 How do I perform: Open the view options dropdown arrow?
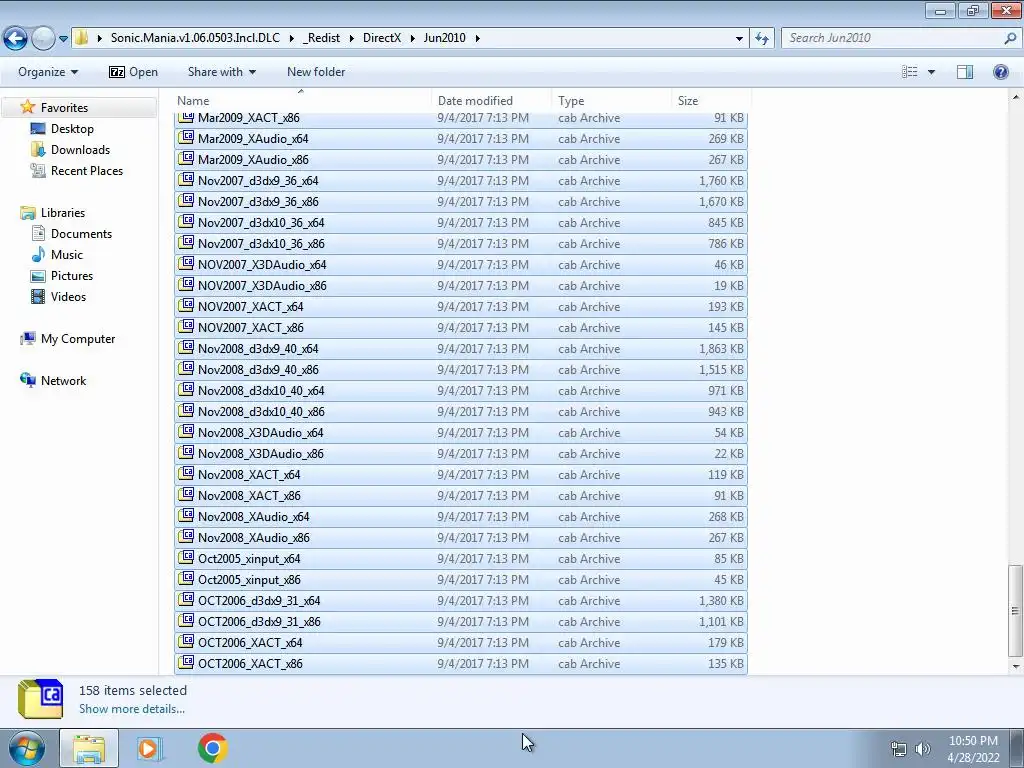931,72
